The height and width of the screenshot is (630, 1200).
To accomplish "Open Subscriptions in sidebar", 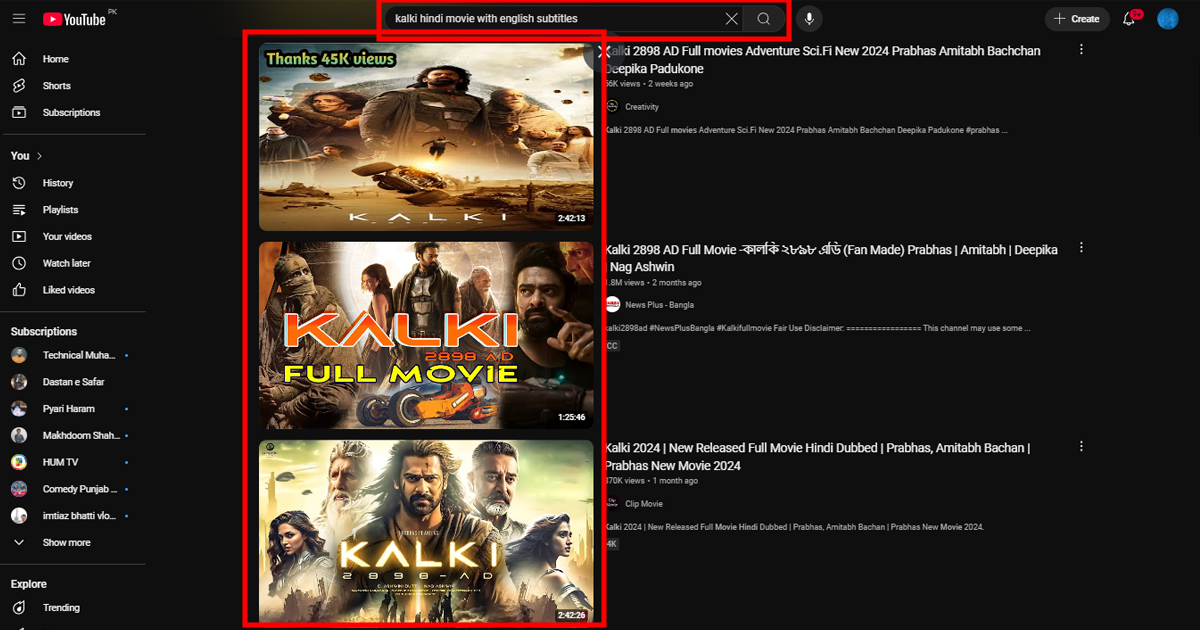I will tap(73, 113).
